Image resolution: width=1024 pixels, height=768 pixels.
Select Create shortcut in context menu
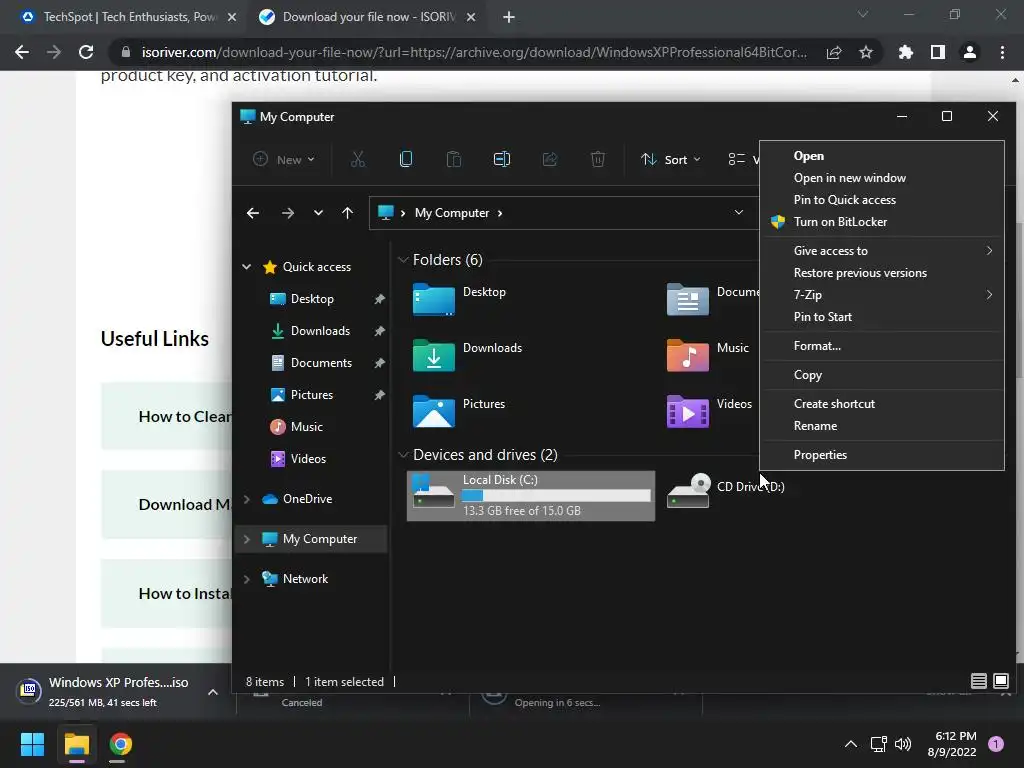coord(882,404)
